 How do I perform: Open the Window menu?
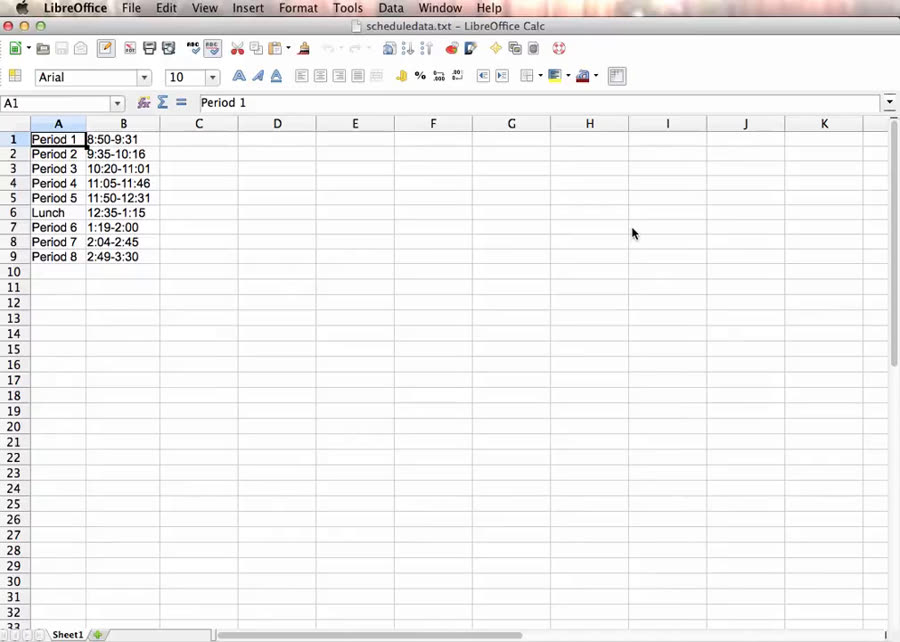click(x=440, y=8)
